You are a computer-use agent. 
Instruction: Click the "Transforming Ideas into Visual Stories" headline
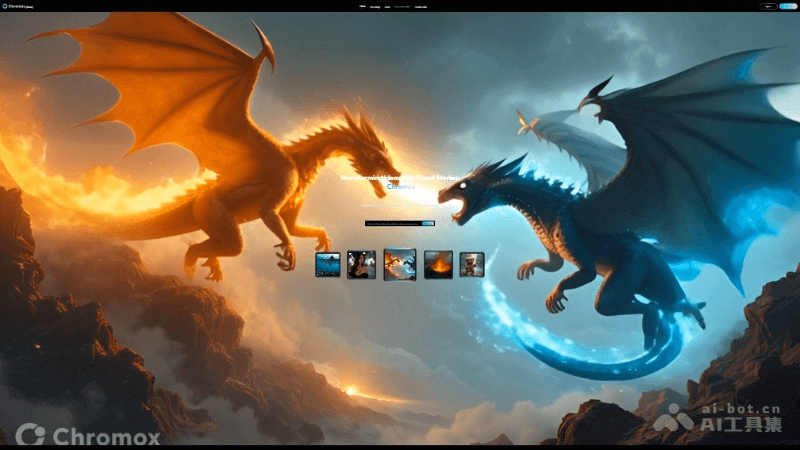click(400, 178)
